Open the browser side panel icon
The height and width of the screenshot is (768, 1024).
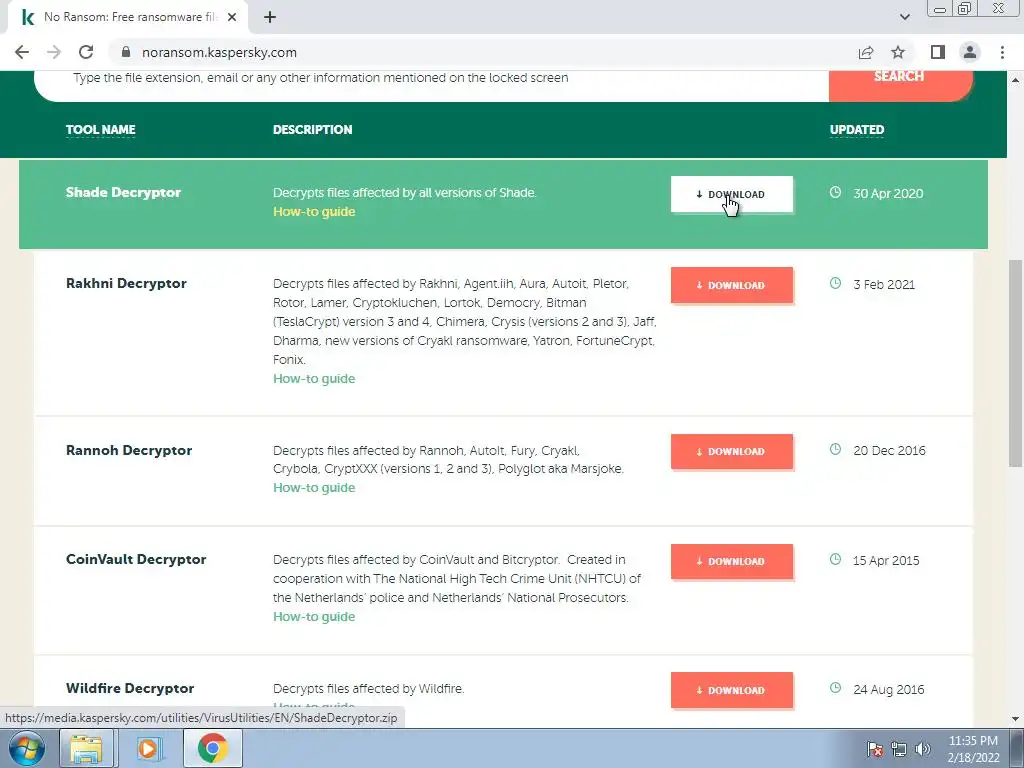[938, 52]
